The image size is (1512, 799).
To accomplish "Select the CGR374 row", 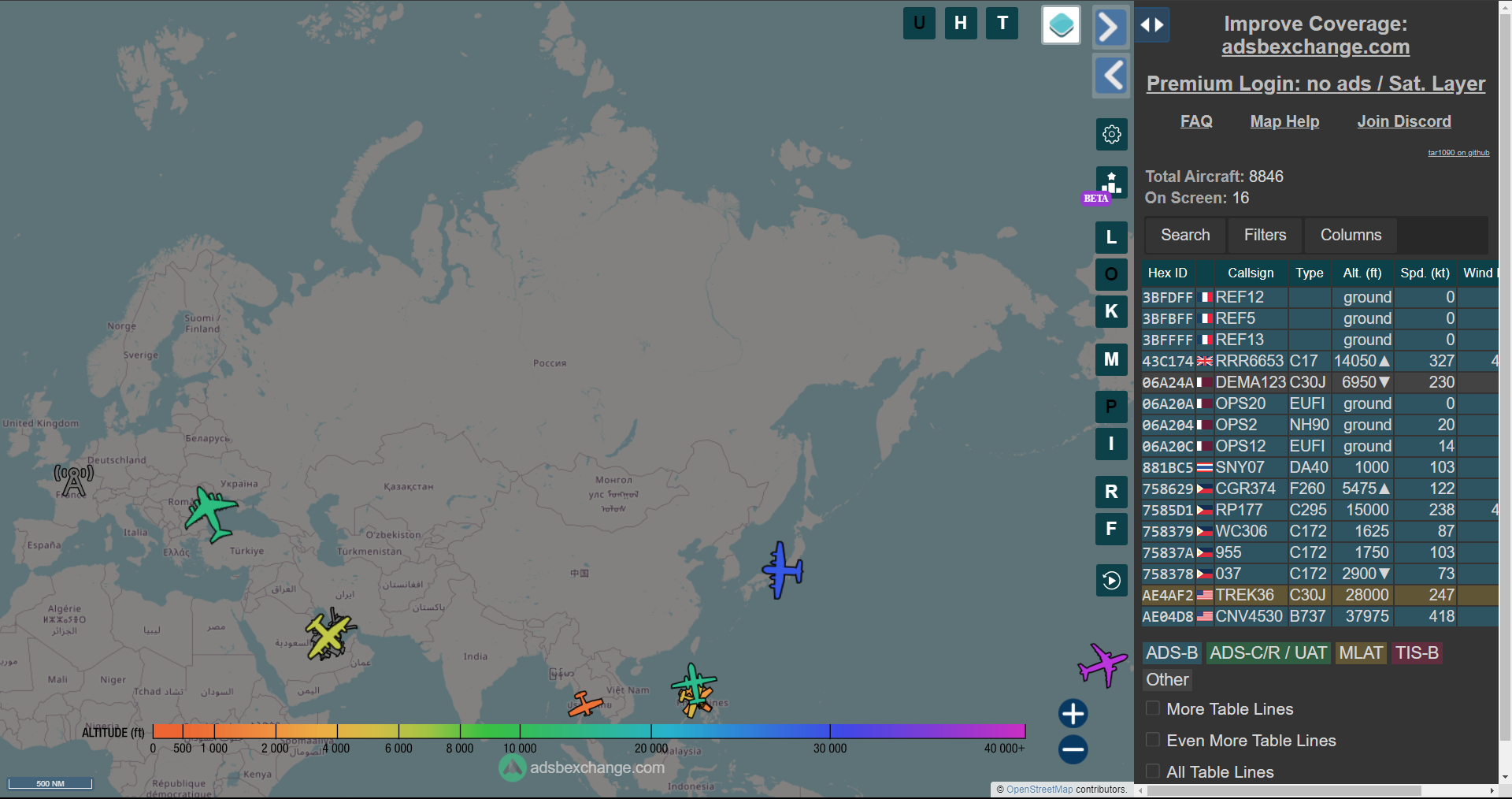I will 1320,489.
